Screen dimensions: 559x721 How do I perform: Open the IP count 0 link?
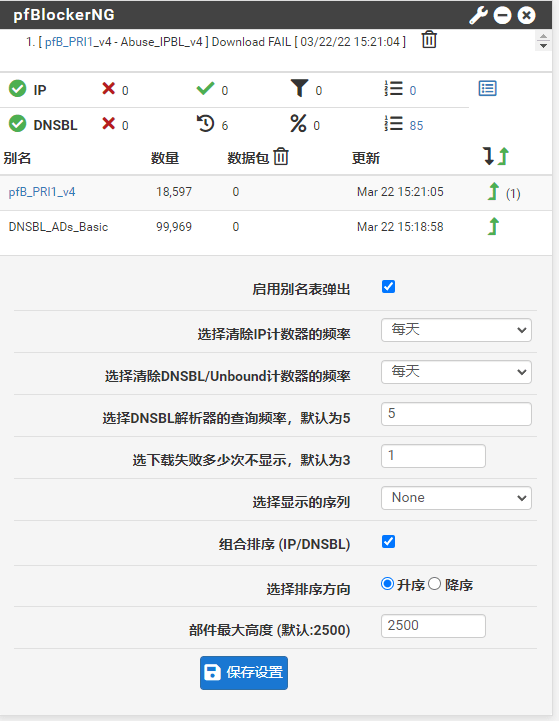413,91
